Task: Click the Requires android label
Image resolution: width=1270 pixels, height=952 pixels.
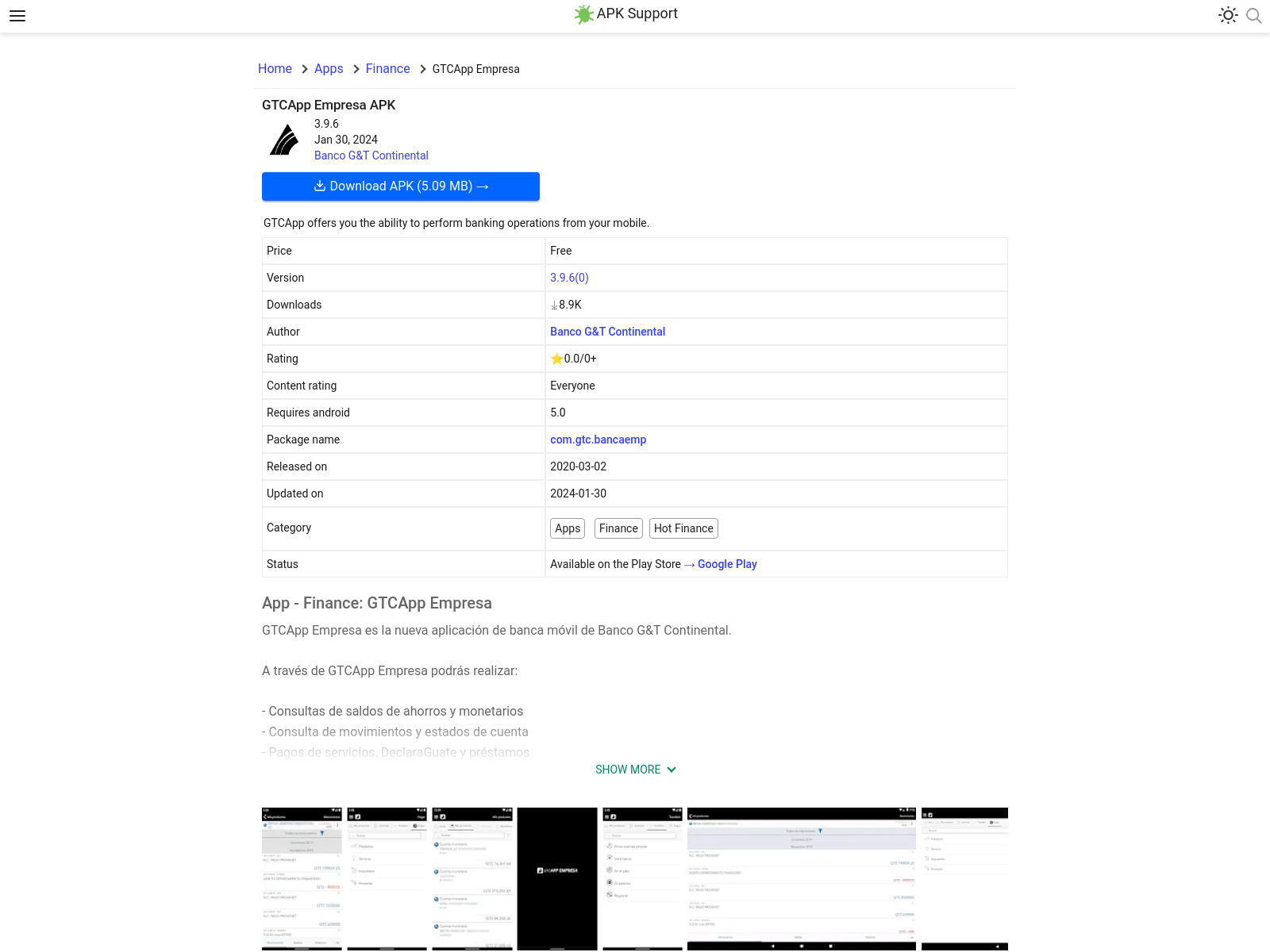Action: coord(308,413)
